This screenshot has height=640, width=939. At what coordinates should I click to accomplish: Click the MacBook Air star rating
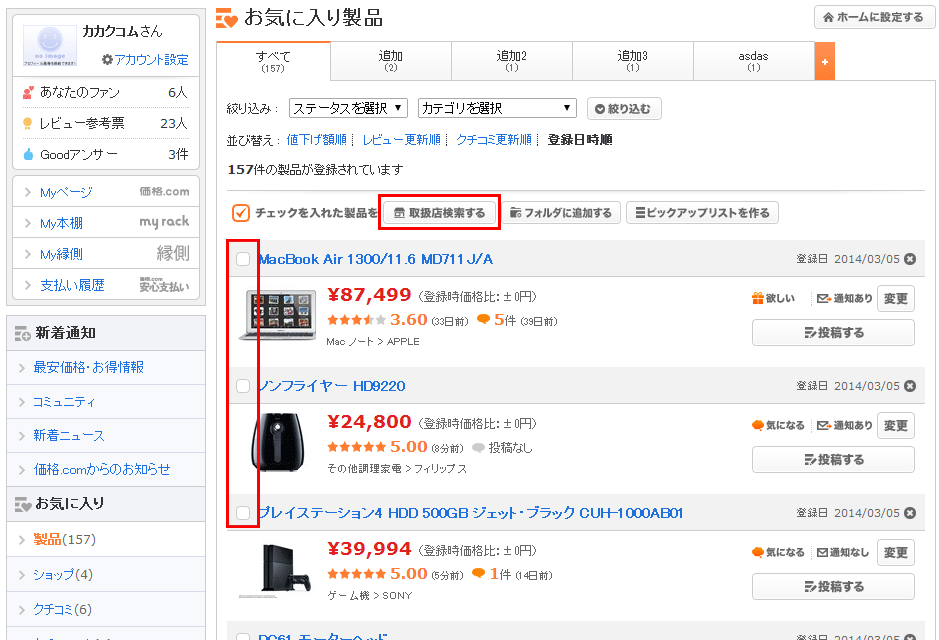pos(356,320)
